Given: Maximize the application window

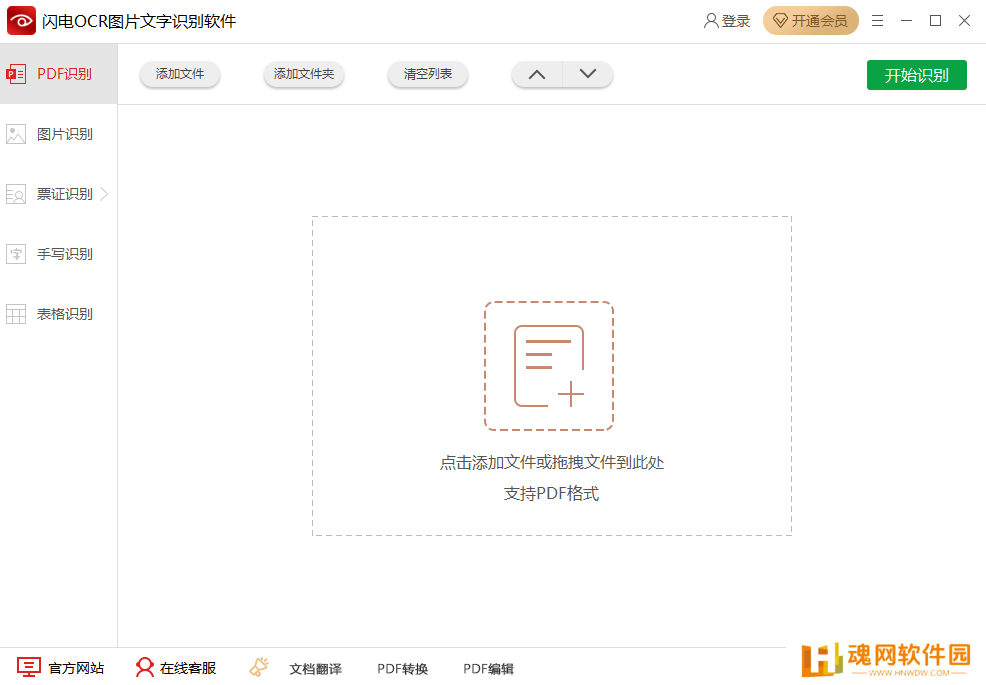Looking at the screenshot, I should (935, 21).
